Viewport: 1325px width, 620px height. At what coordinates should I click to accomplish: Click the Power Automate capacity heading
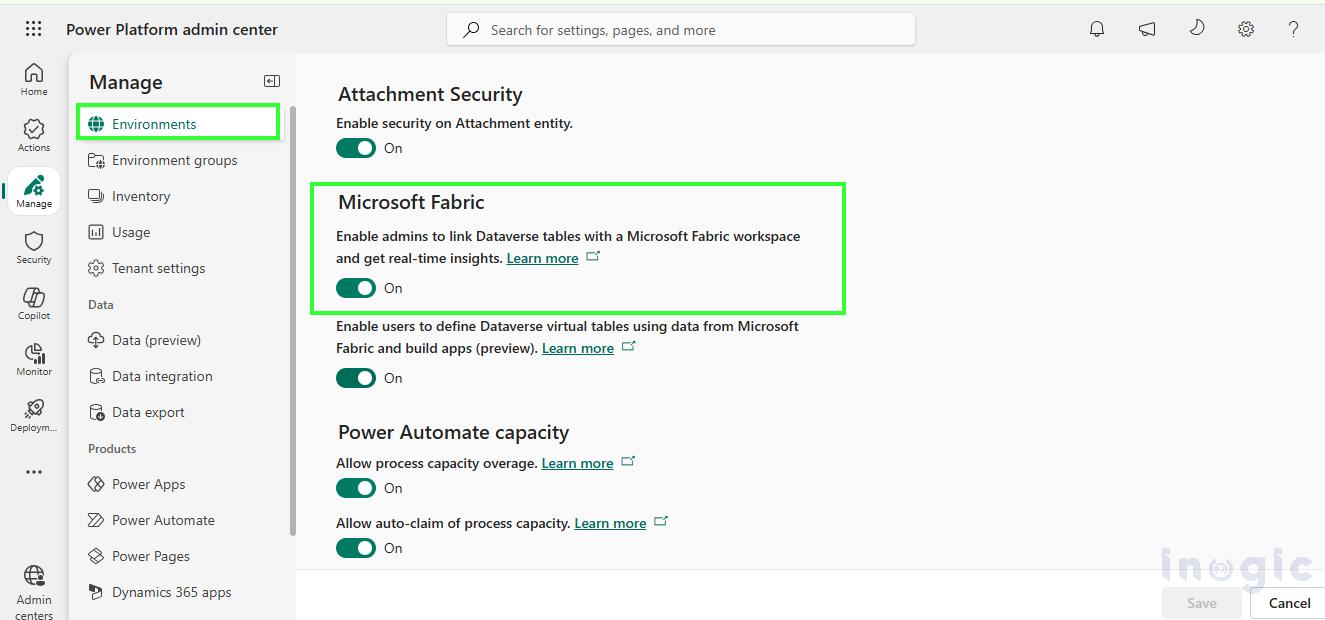(x=453, y=432)
